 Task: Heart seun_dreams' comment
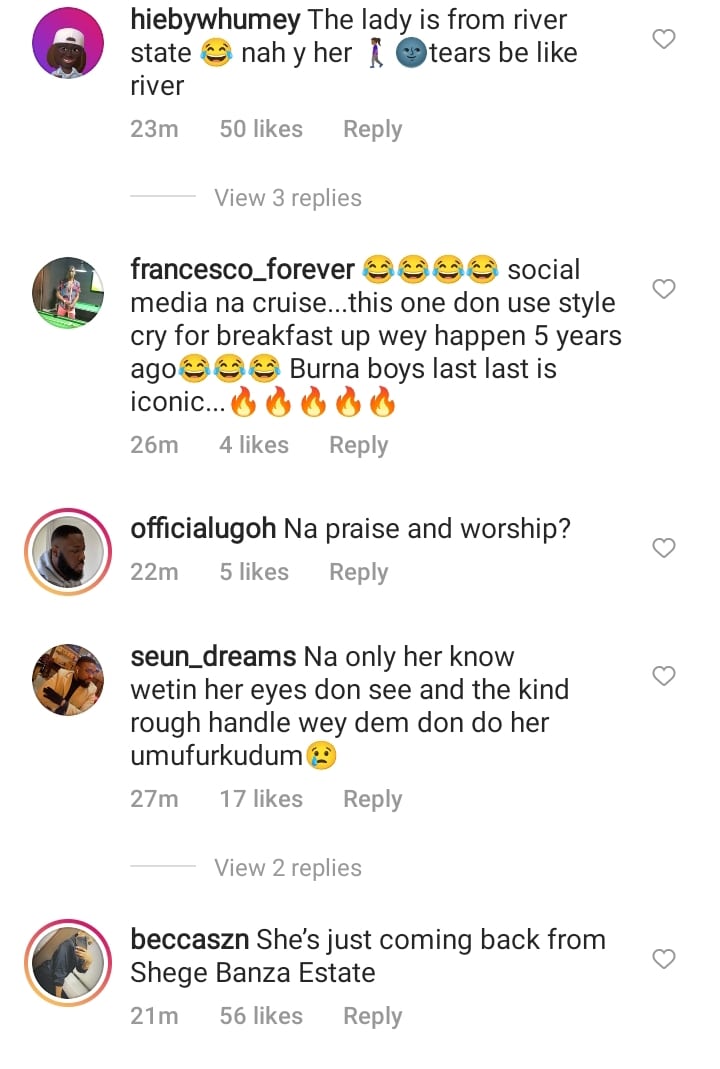click(664, 677)
